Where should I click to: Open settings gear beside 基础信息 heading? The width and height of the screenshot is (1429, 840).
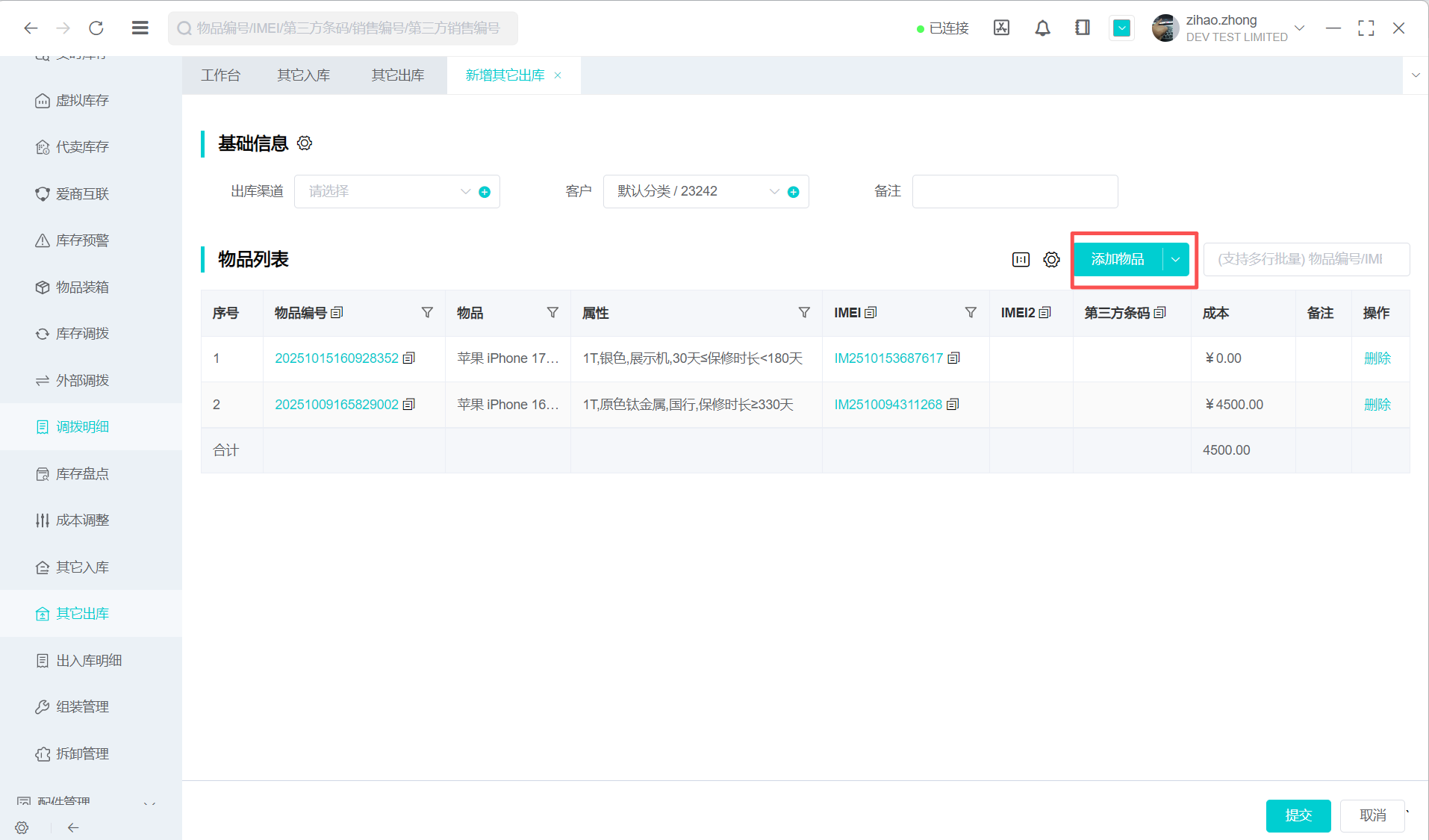(x=305, y=143)
